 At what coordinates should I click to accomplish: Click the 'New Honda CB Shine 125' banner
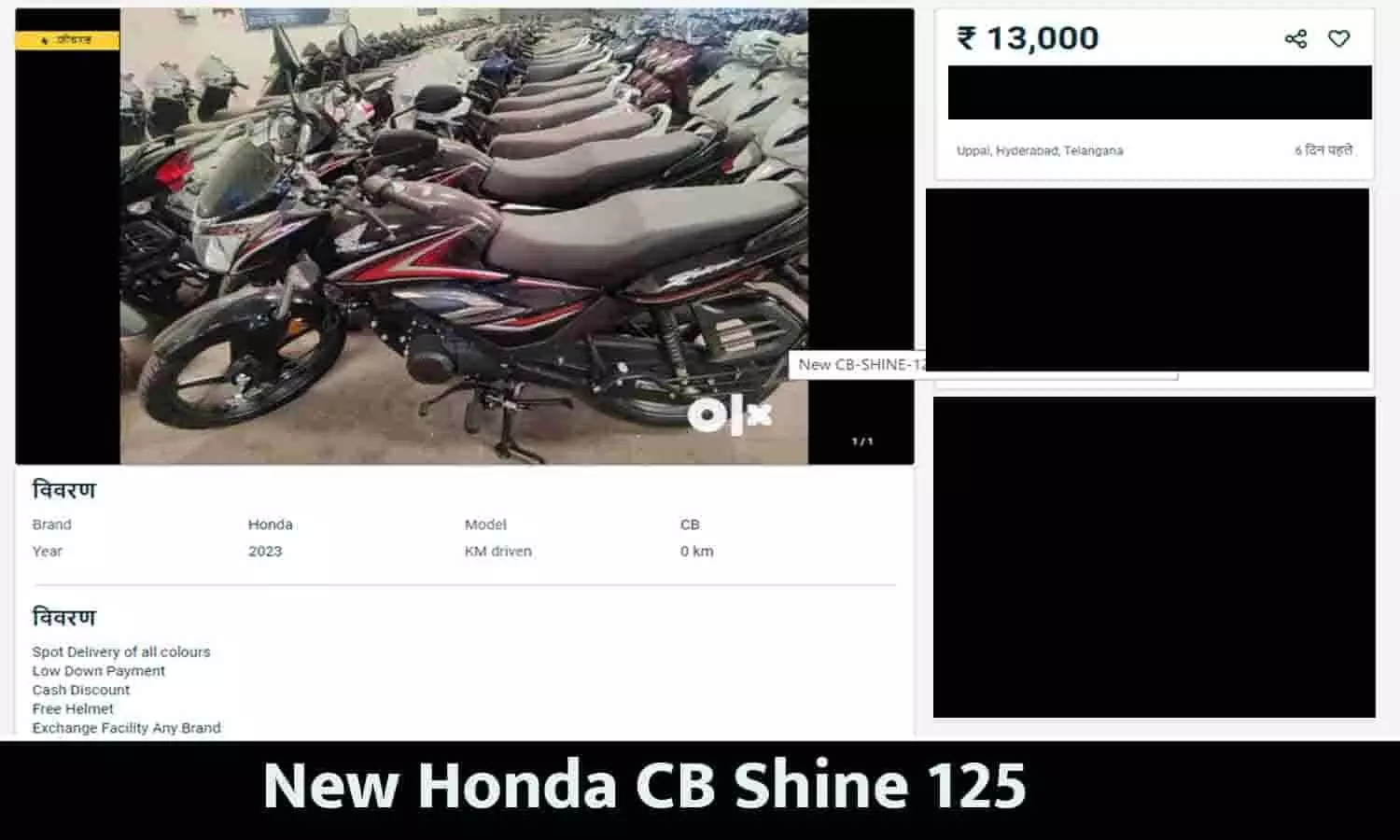click(x=645, y=786)
